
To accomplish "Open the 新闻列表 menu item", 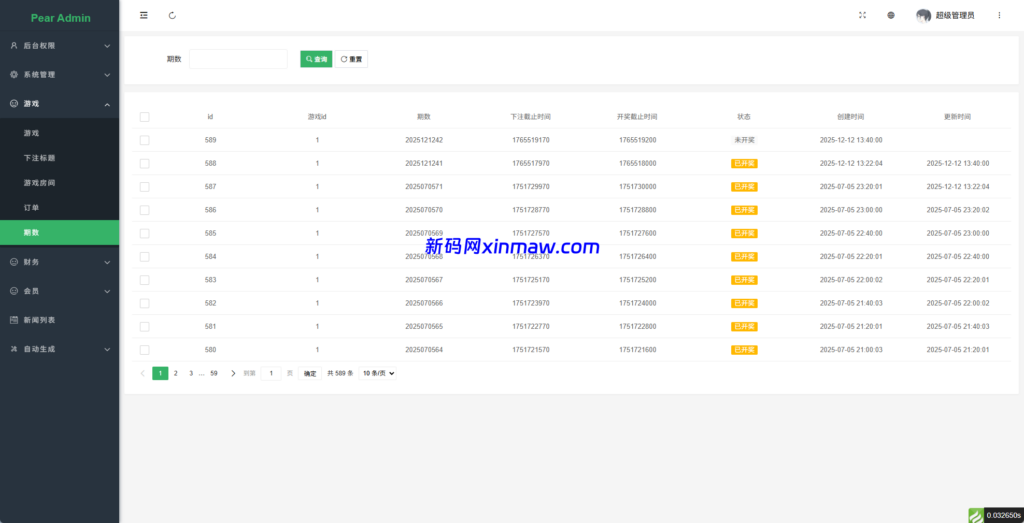I will (59, 320).
